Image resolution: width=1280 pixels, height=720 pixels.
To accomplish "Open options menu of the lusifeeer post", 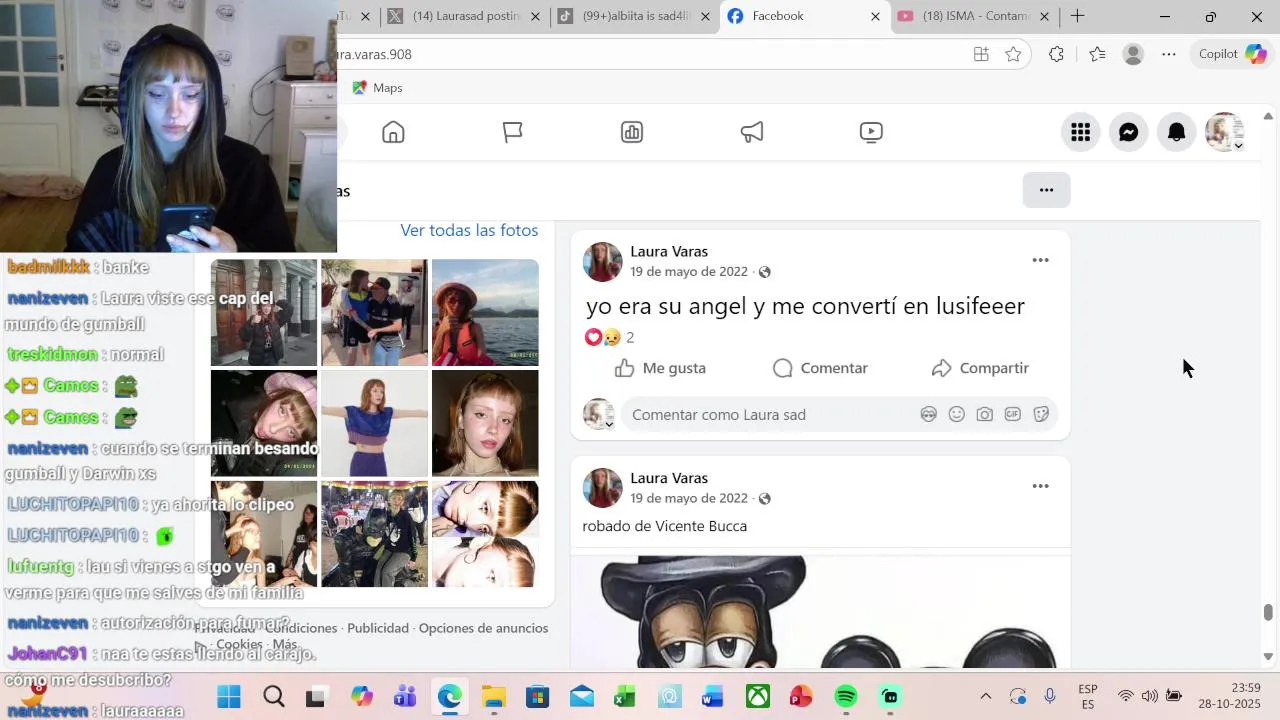I will click(1040, 260).
